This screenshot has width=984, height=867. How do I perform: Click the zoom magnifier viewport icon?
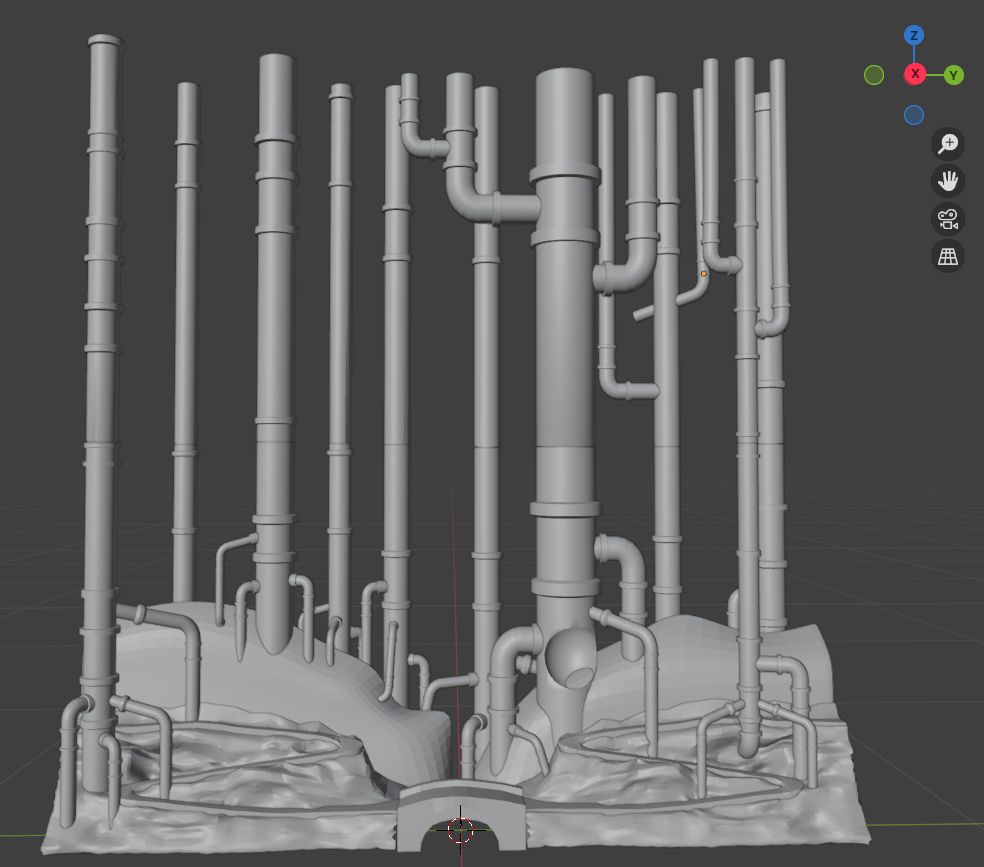point(947,144)
